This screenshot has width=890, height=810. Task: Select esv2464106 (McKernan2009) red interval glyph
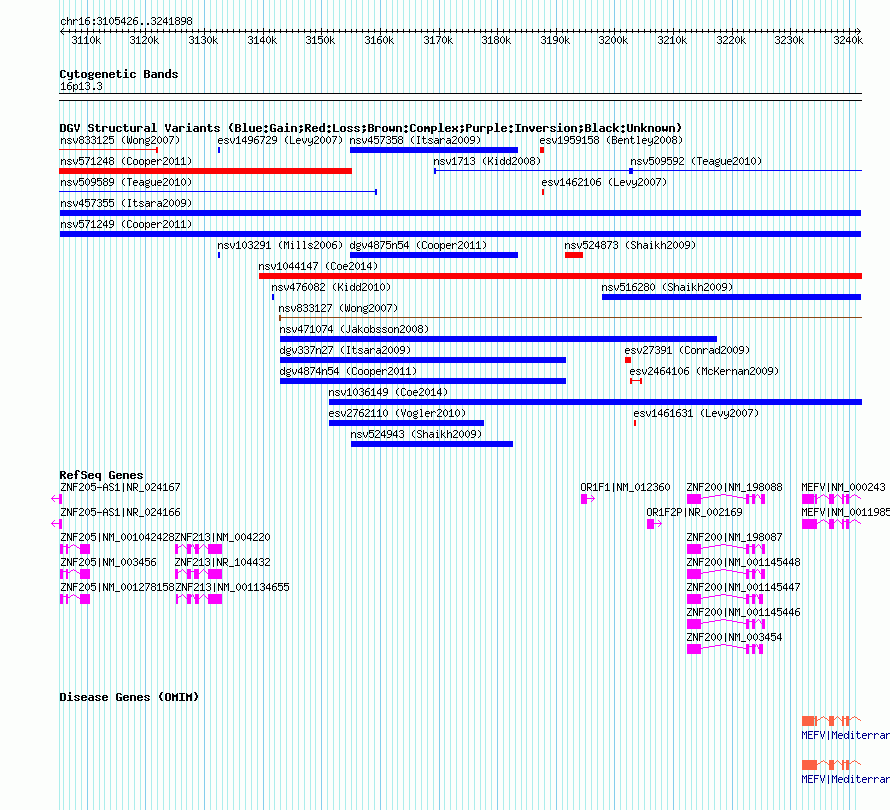tap(636, 381)
